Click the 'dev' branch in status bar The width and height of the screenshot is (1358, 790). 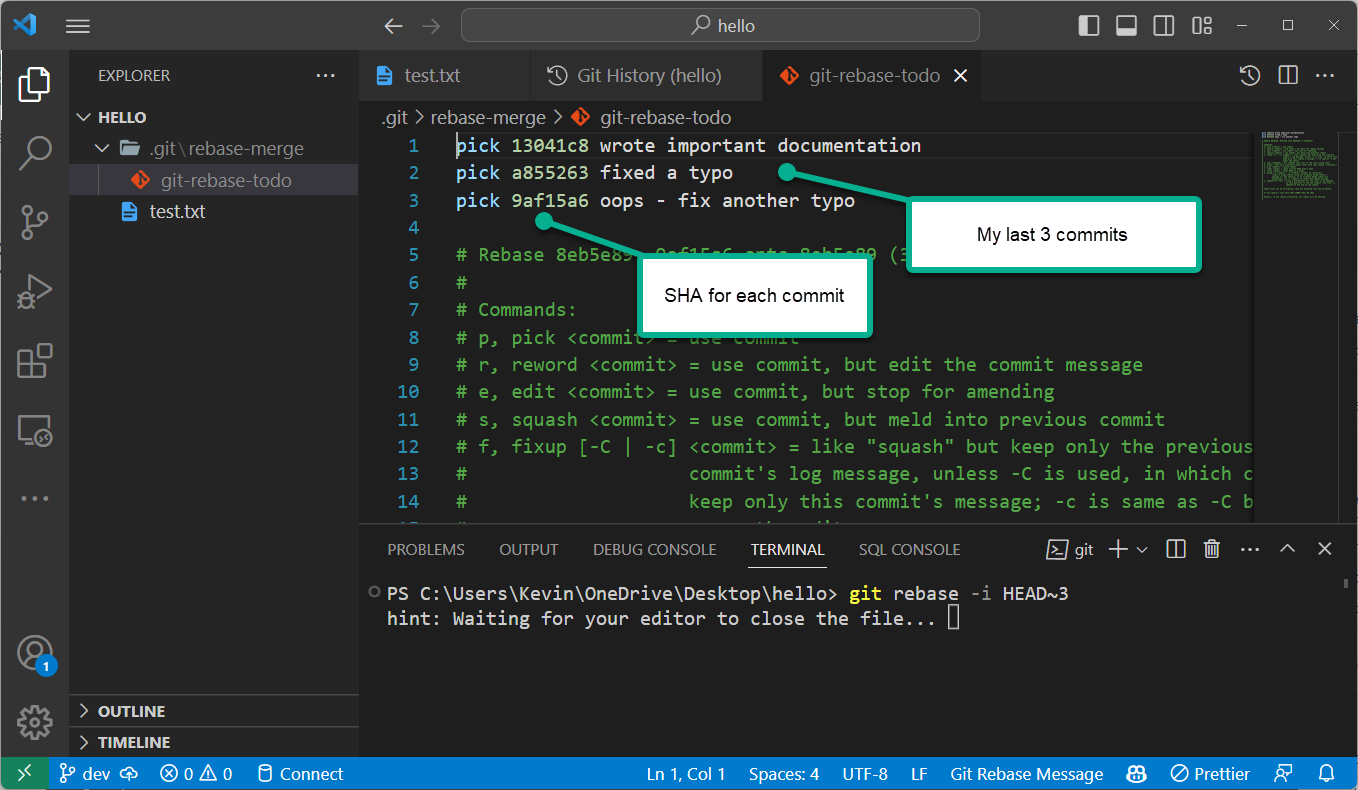click(84, 773)
